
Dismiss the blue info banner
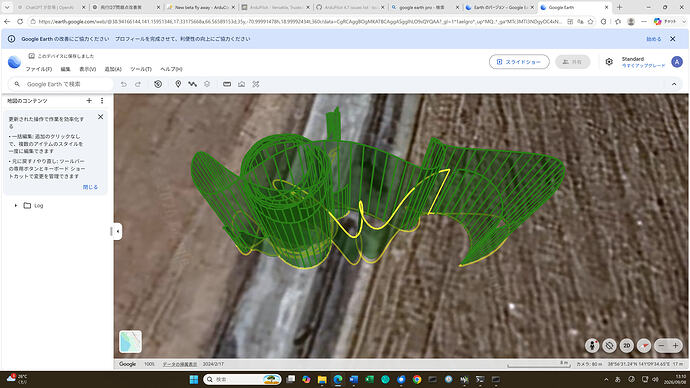tap(672, 39)
